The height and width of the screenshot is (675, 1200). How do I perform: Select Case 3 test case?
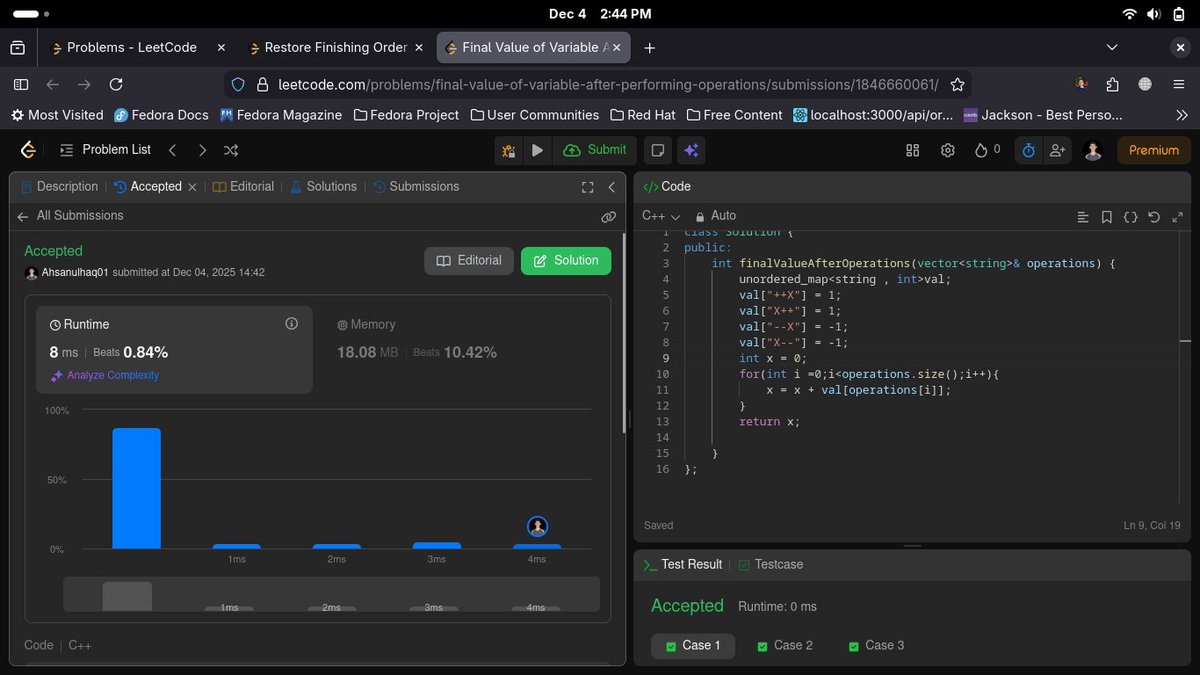(876, 646)
